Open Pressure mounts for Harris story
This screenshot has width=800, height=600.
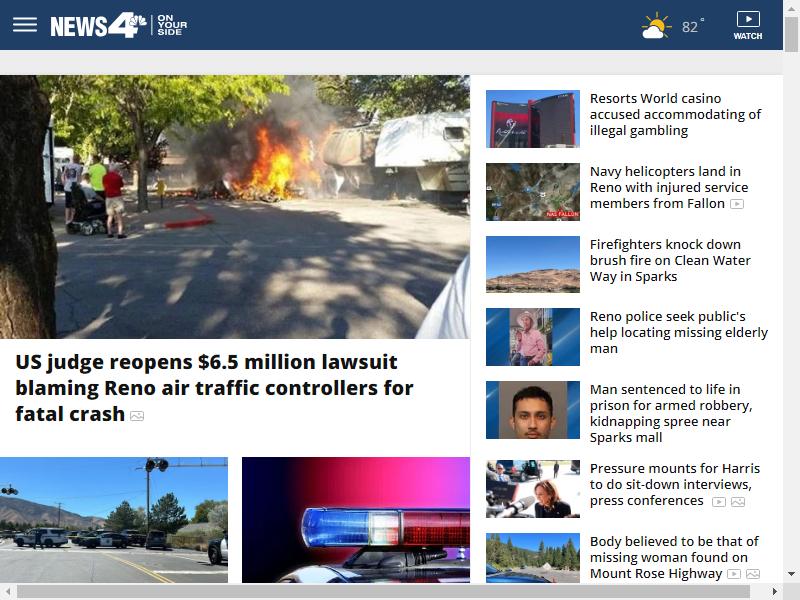tap(674, 484)
